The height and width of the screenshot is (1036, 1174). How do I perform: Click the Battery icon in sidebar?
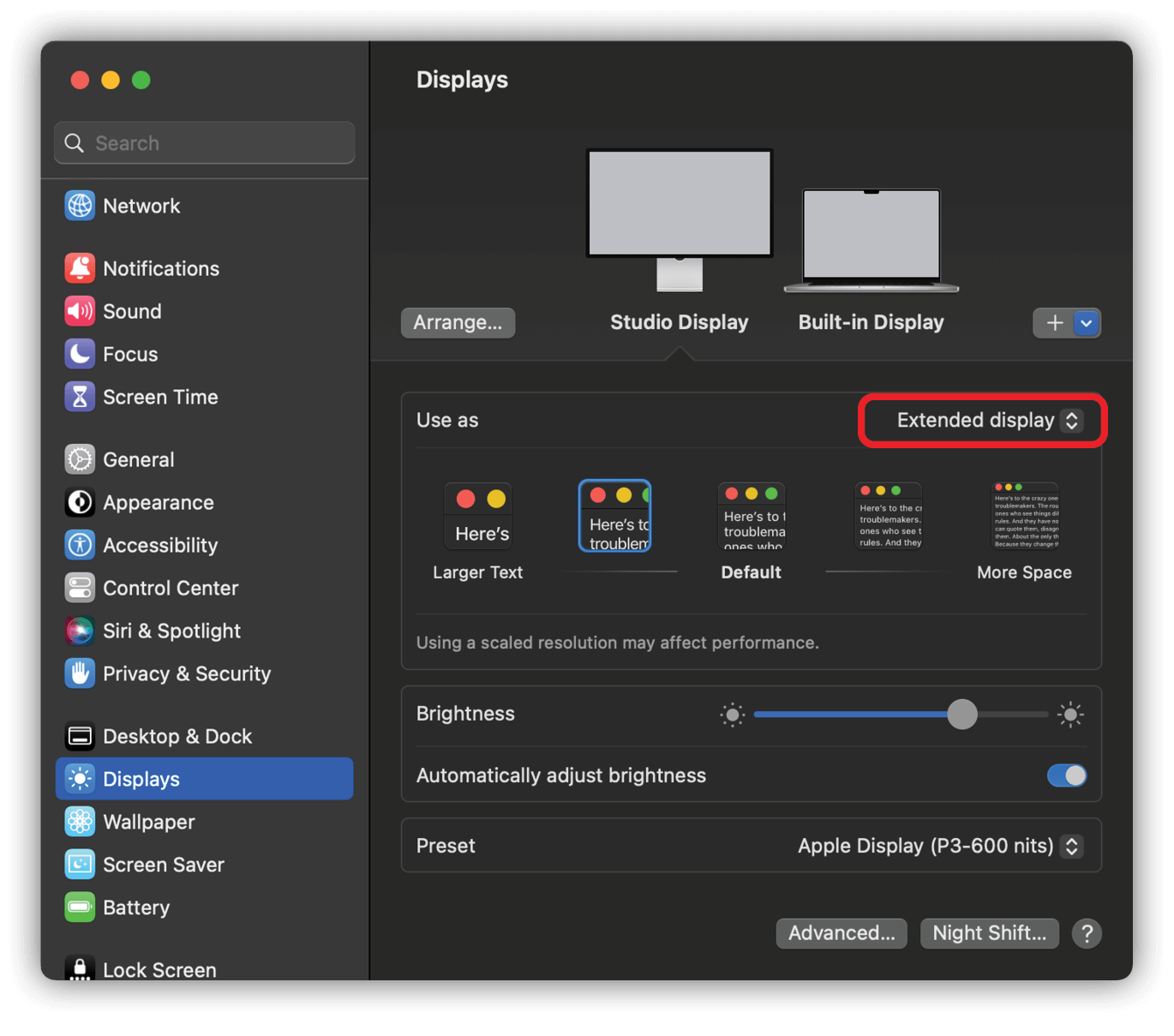pos(80,907)
